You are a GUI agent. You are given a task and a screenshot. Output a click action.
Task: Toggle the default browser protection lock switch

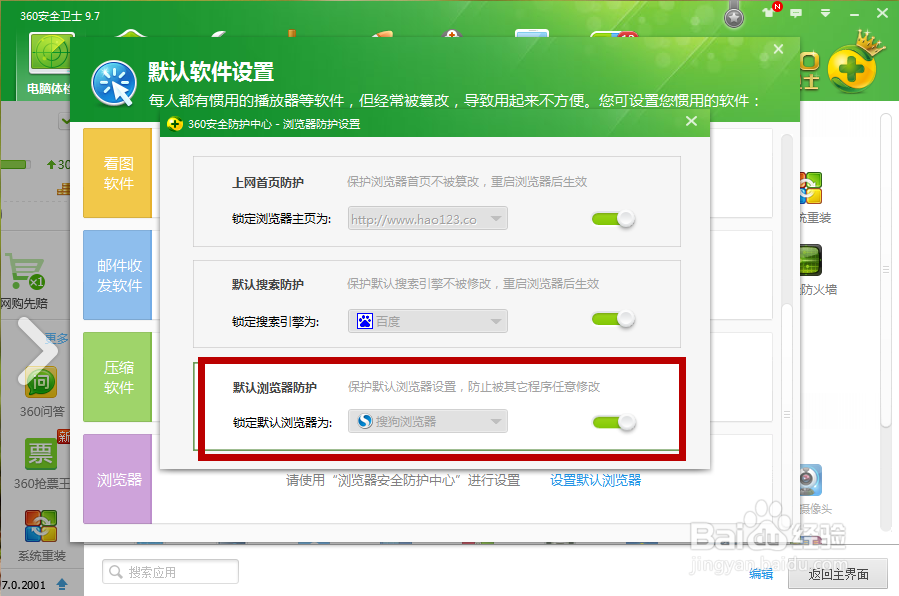click(x=614, y=423)
